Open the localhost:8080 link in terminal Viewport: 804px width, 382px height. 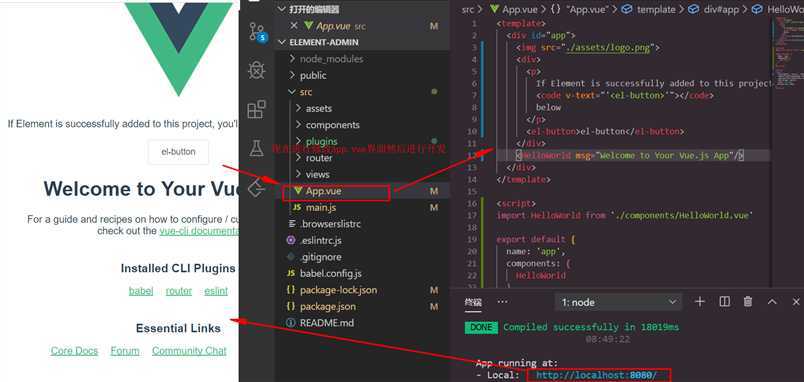(x=596, y=375)
